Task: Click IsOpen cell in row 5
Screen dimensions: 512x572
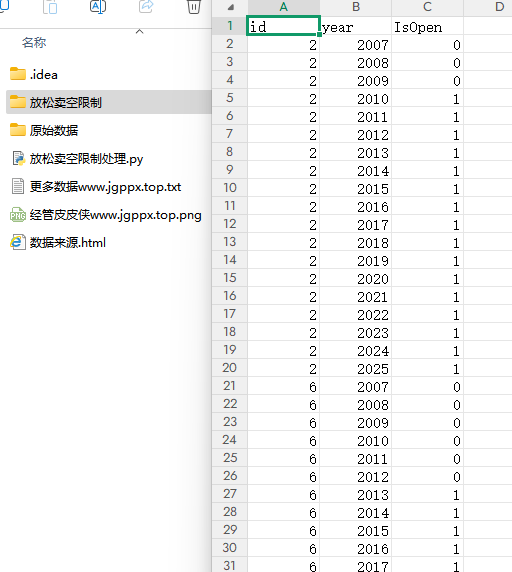Action: point(427,98)
